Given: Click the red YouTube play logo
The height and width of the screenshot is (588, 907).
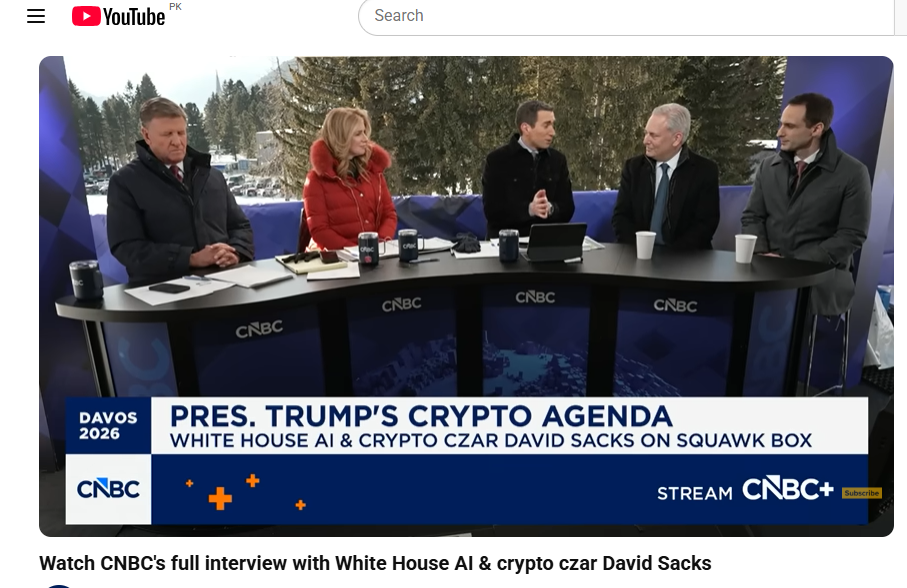Looking at the screenshot, I should pyautogui.click(x=86, y=16).
